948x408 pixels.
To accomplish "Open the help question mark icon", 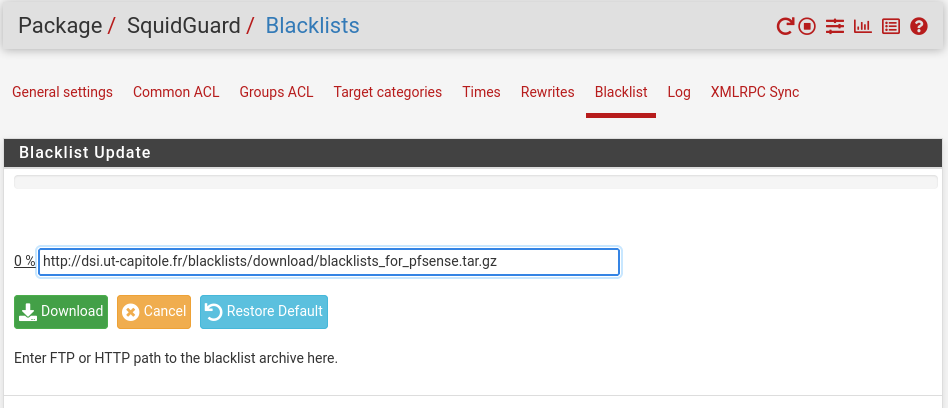I will pos(918,27).
